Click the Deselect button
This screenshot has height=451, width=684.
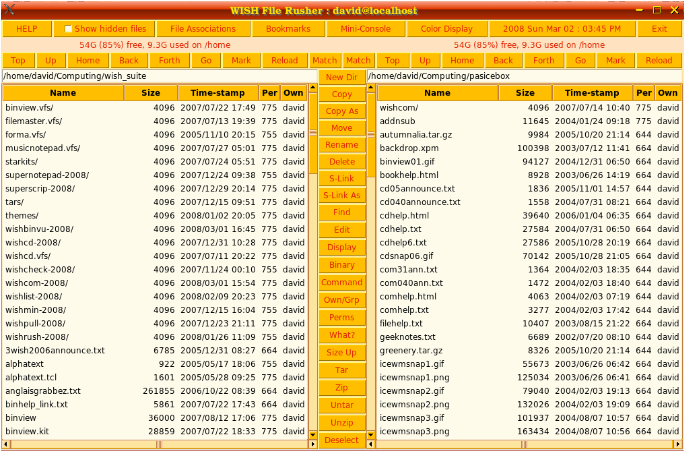coord(342,440)
